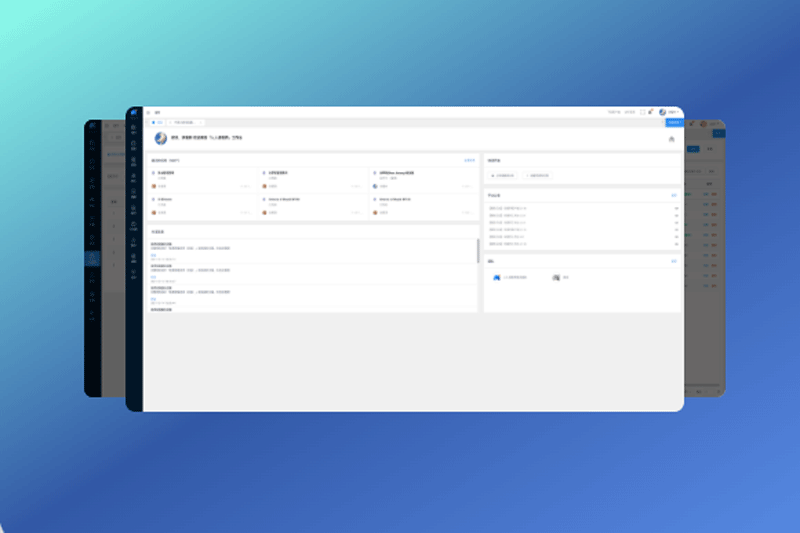Open the app with blue logo in bottom right panel
Image resolution: width=800 pixels, height=533 pixels.
point(510,277)
